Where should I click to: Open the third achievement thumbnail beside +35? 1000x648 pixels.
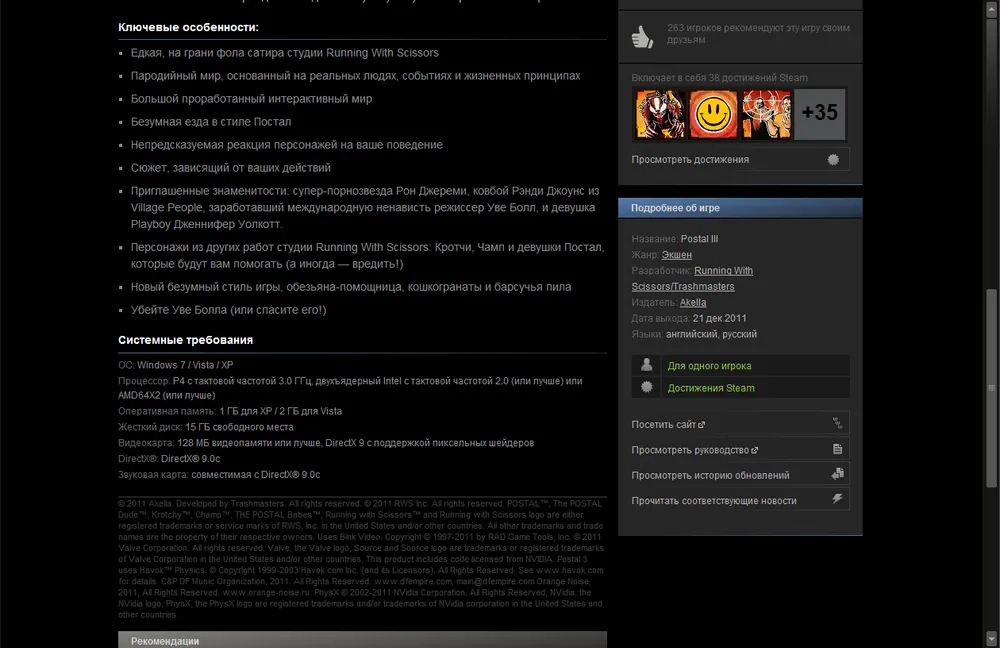tap(767, 114)
